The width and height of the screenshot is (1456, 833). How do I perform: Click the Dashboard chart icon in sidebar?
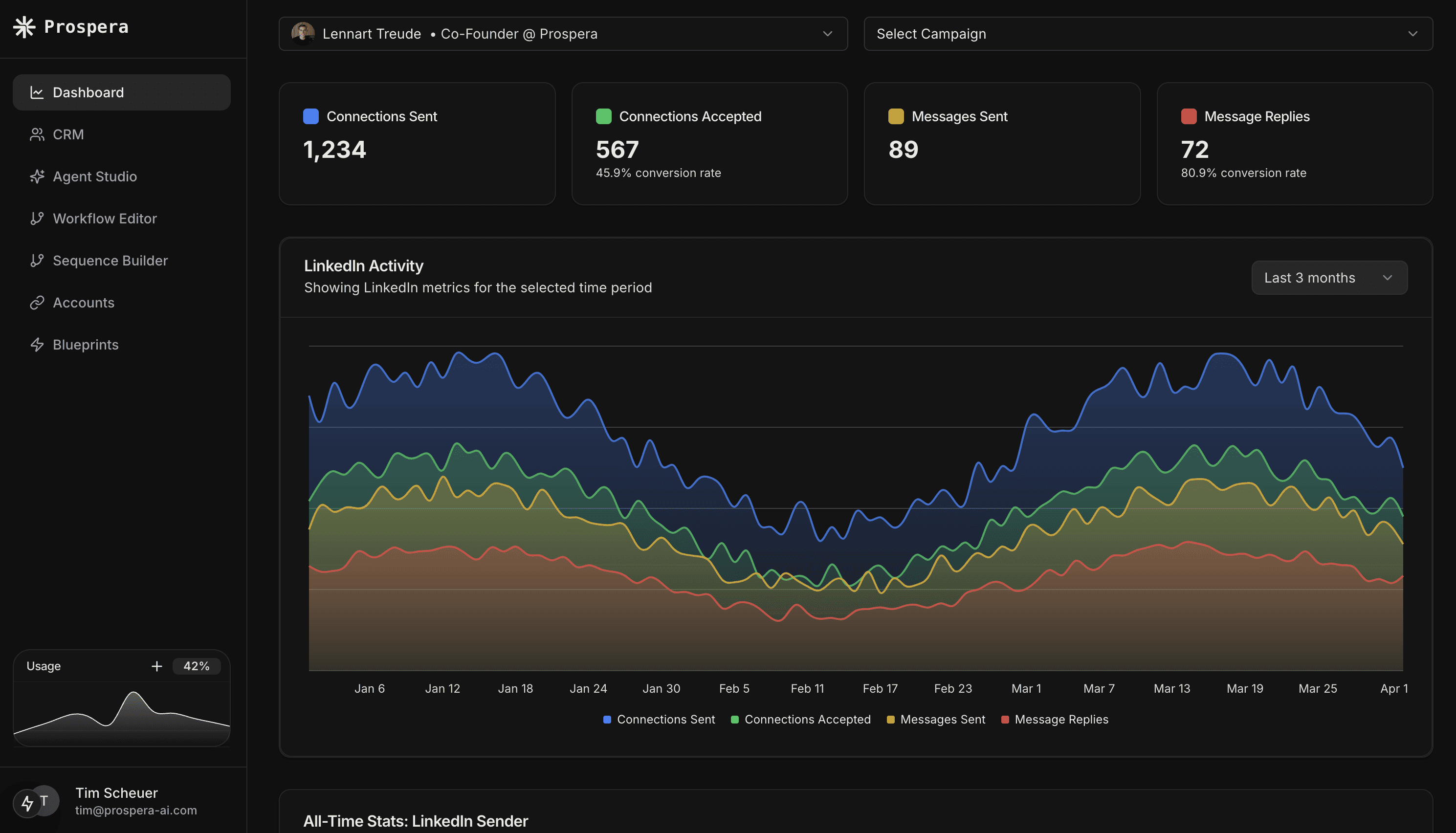[37, 92]
